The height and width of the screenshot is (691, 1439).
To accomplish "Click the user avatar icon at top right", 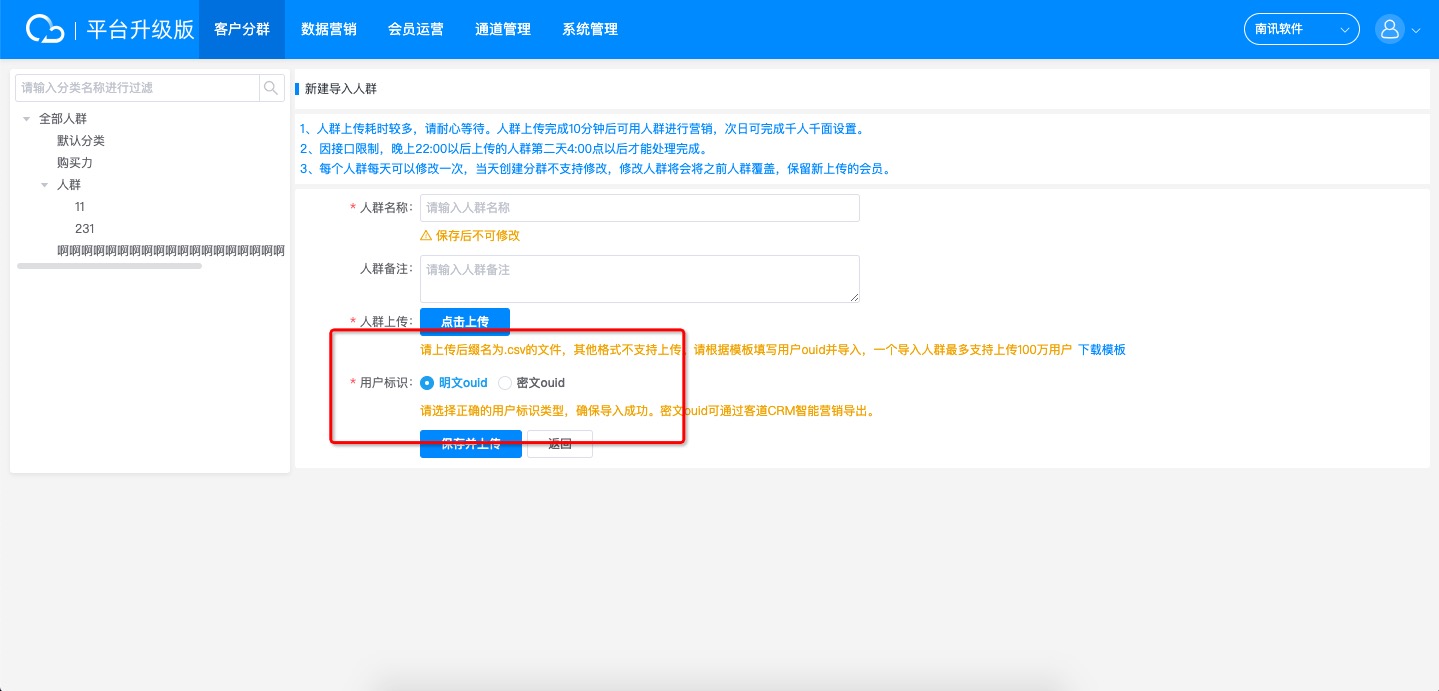I will [x=1389, y=29].
